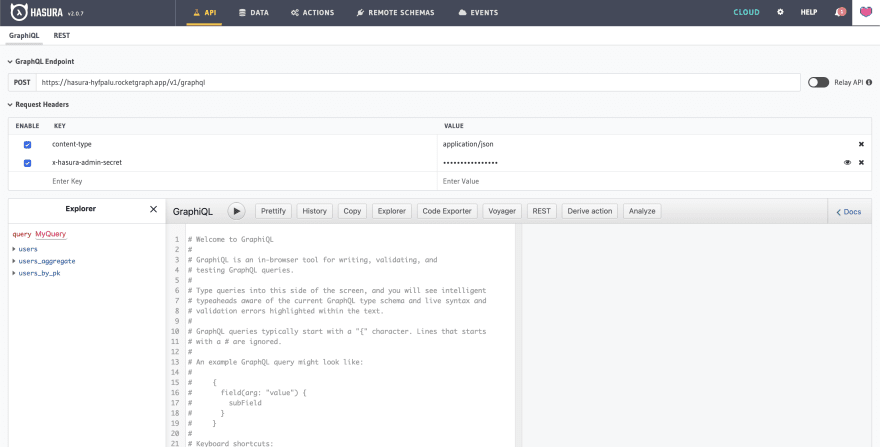This screenshot has width=880, height=447.
Task: Select the REST sub-tab
Action: [x=62, y=35]
